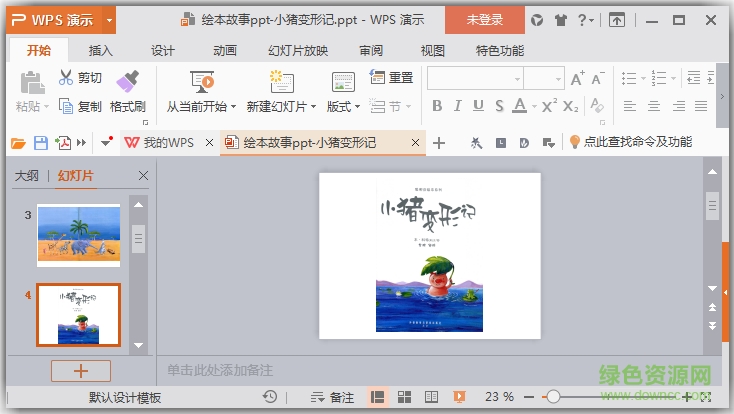This screenshot has width=734, height=414.
Task: Click the decrease indent icon
Action: click(693, 78)
